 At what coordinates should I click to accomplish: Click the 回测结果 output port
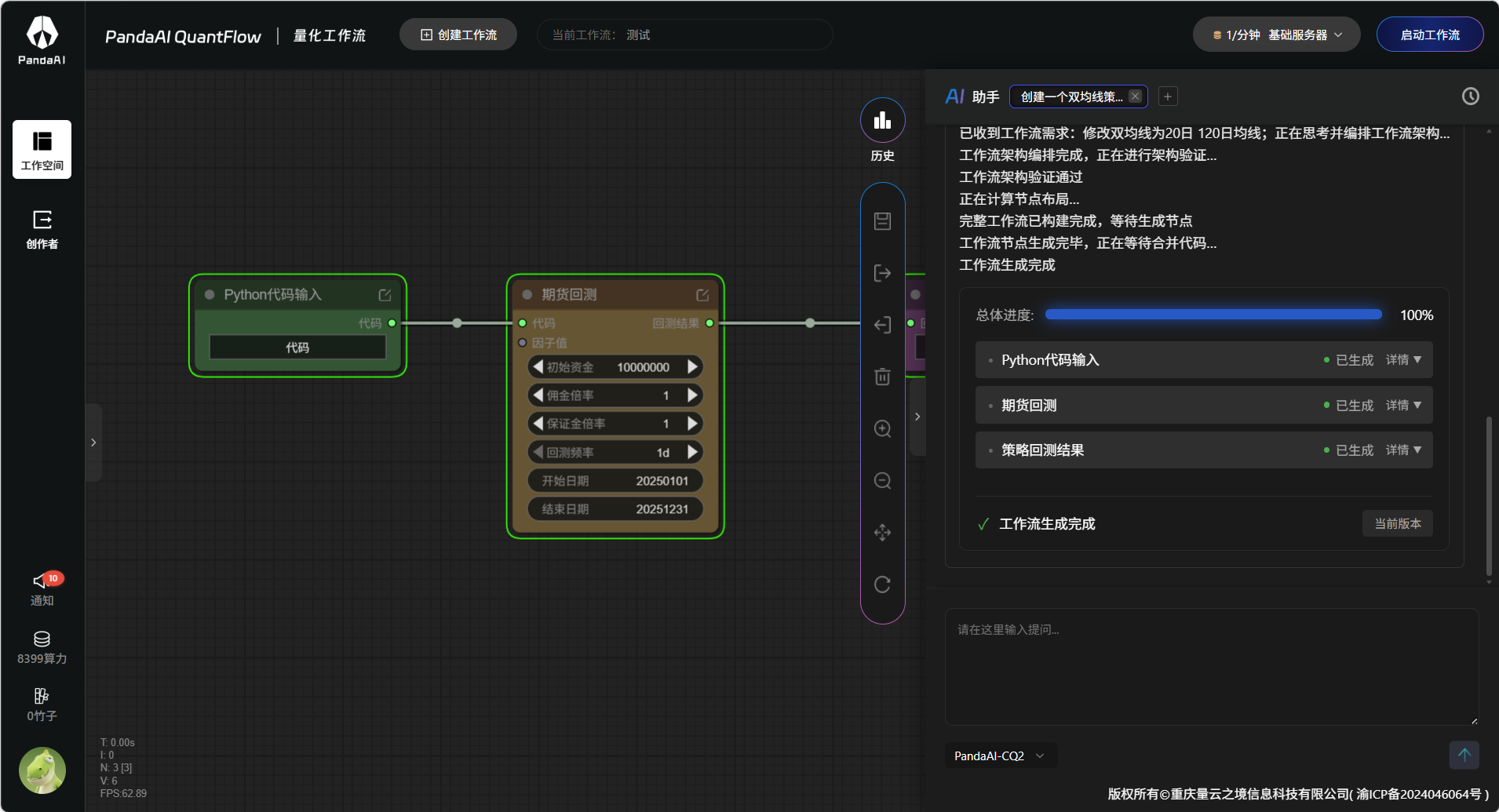pos(709,323)
